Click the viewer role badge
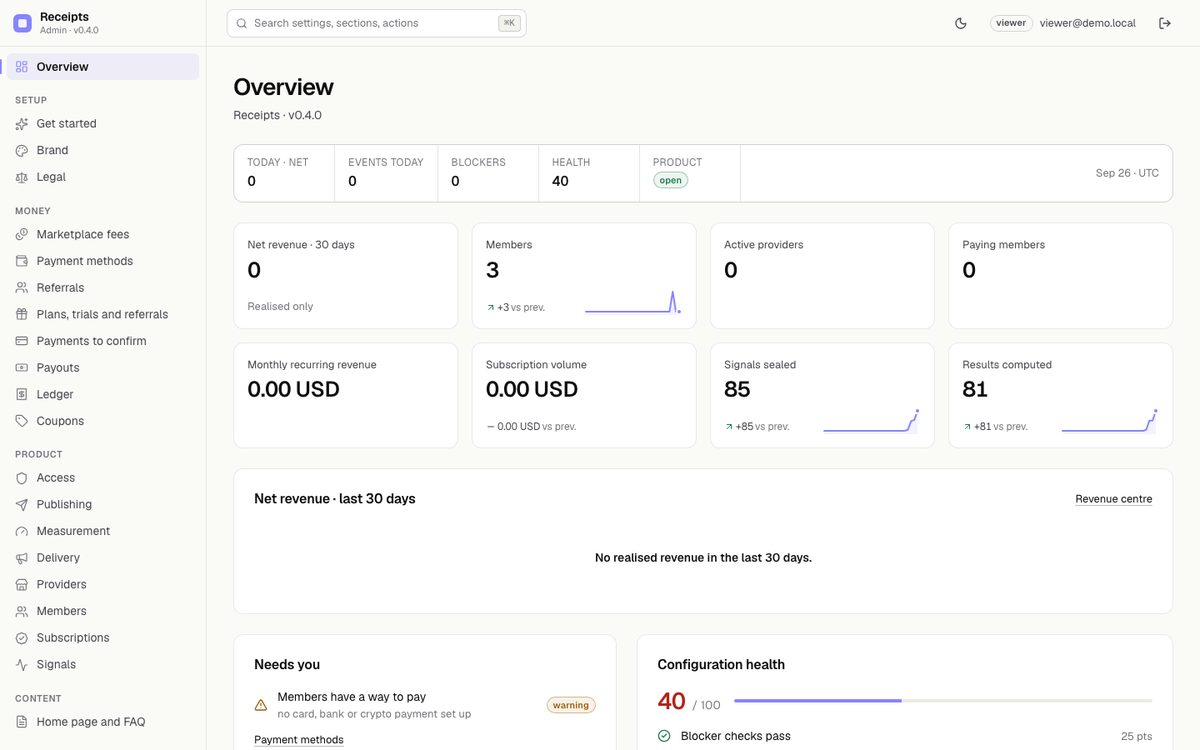The width and height of the screenshot is (1200, 750). click(x=1011, y=23)
